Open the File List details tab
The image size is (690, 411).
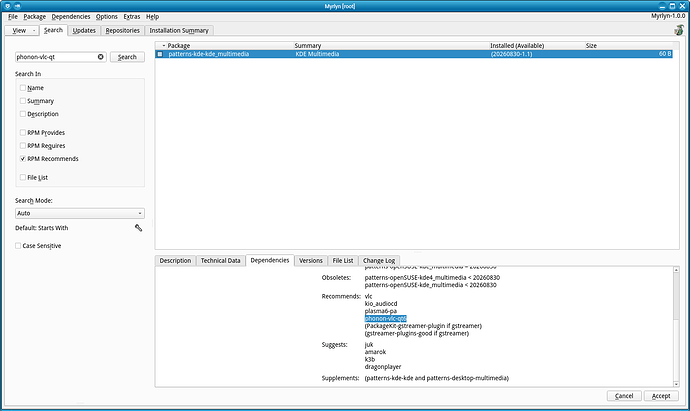[343, 261]
